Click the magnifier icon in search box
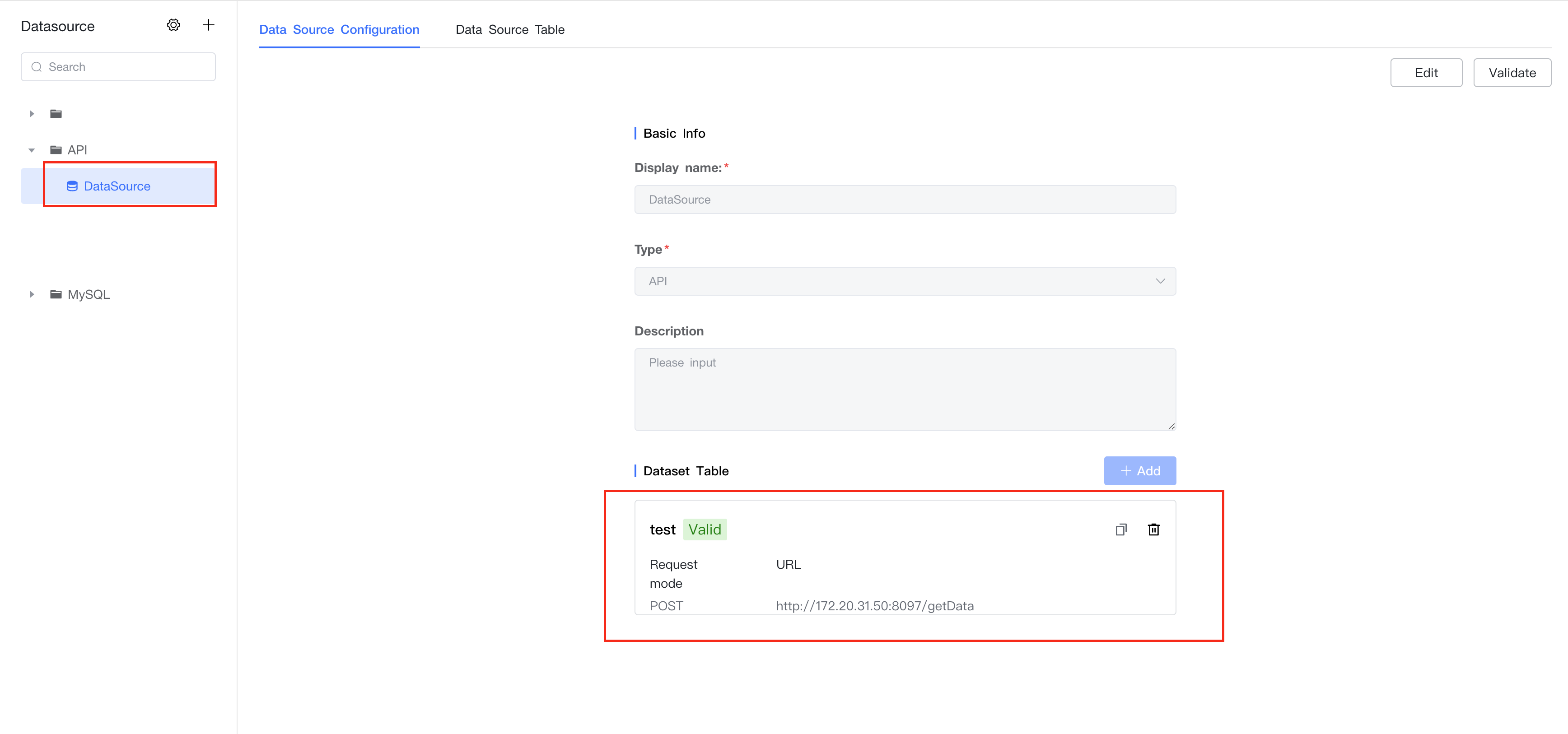The image size is (1568, 734). (37, 67)
